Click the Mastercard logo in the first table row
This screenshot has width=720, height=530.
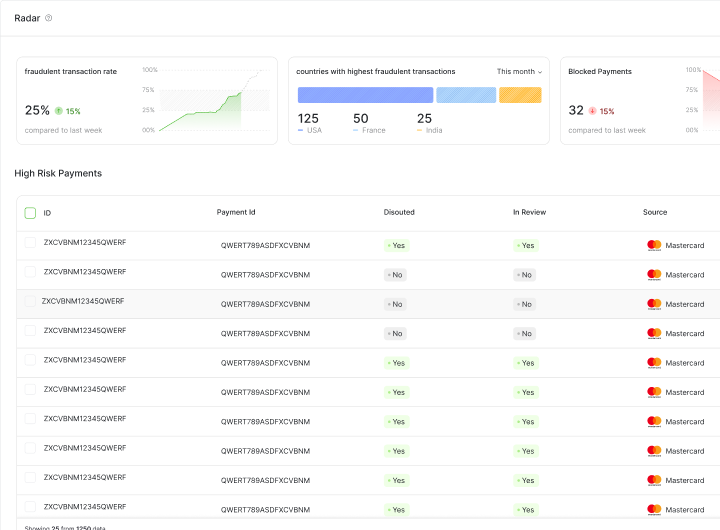point(654,245)
